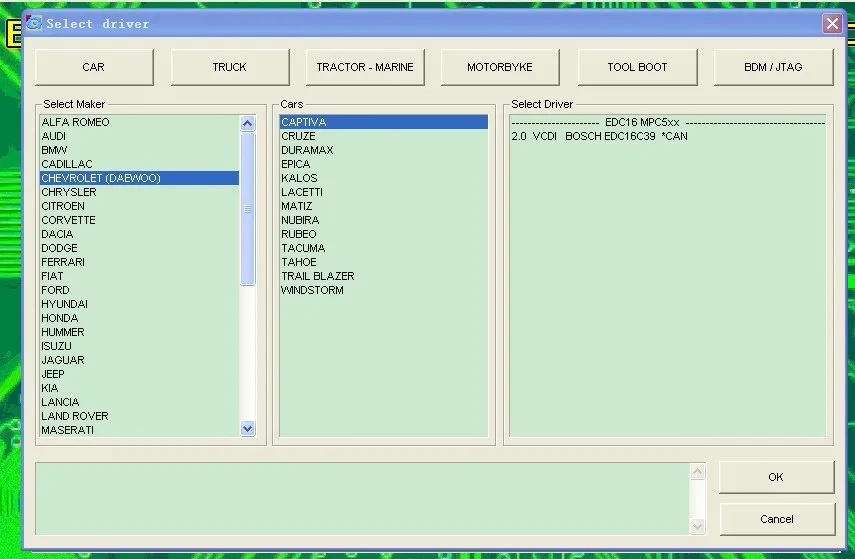The width and height of the screenshot is (855, 559).
Task: Switch to the MOTORBYKE category
Action: tap(500, 67)
